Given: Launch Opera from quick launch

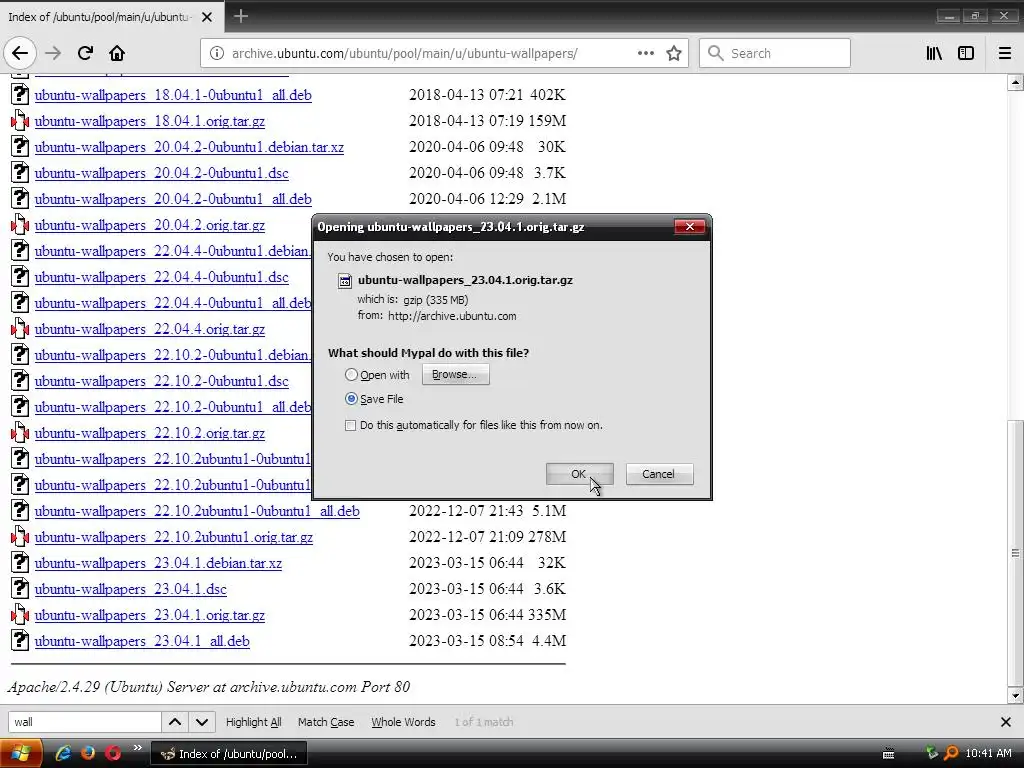Looking at the screenshot, I should (x=113, y=753).
